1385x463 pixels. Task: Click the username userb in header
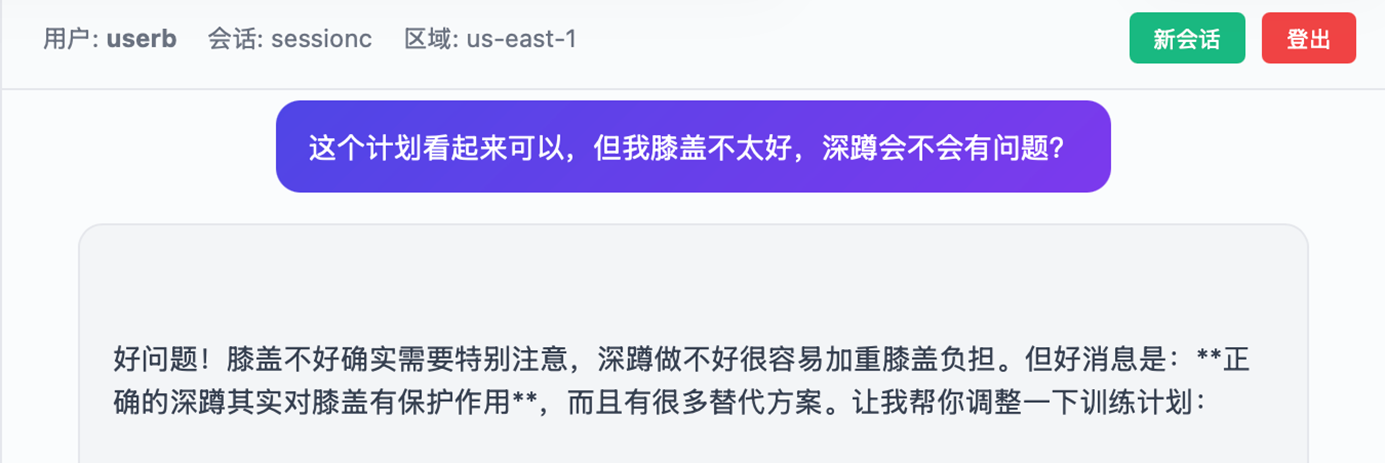[141, 39]
